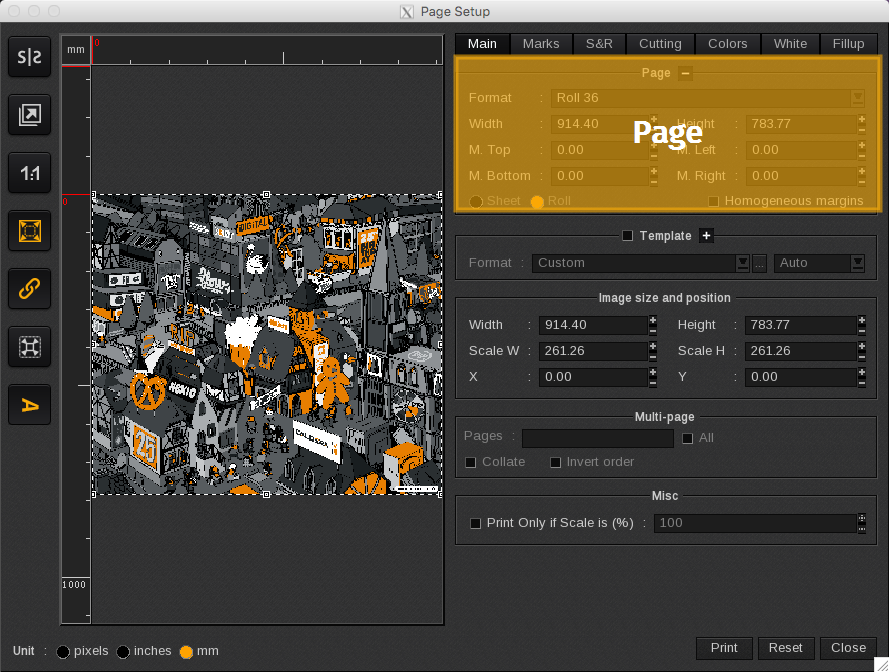This screenshot has height=672, width=889.
Task: Toggle the chain link proportions icon
Action: coord(30,289)
